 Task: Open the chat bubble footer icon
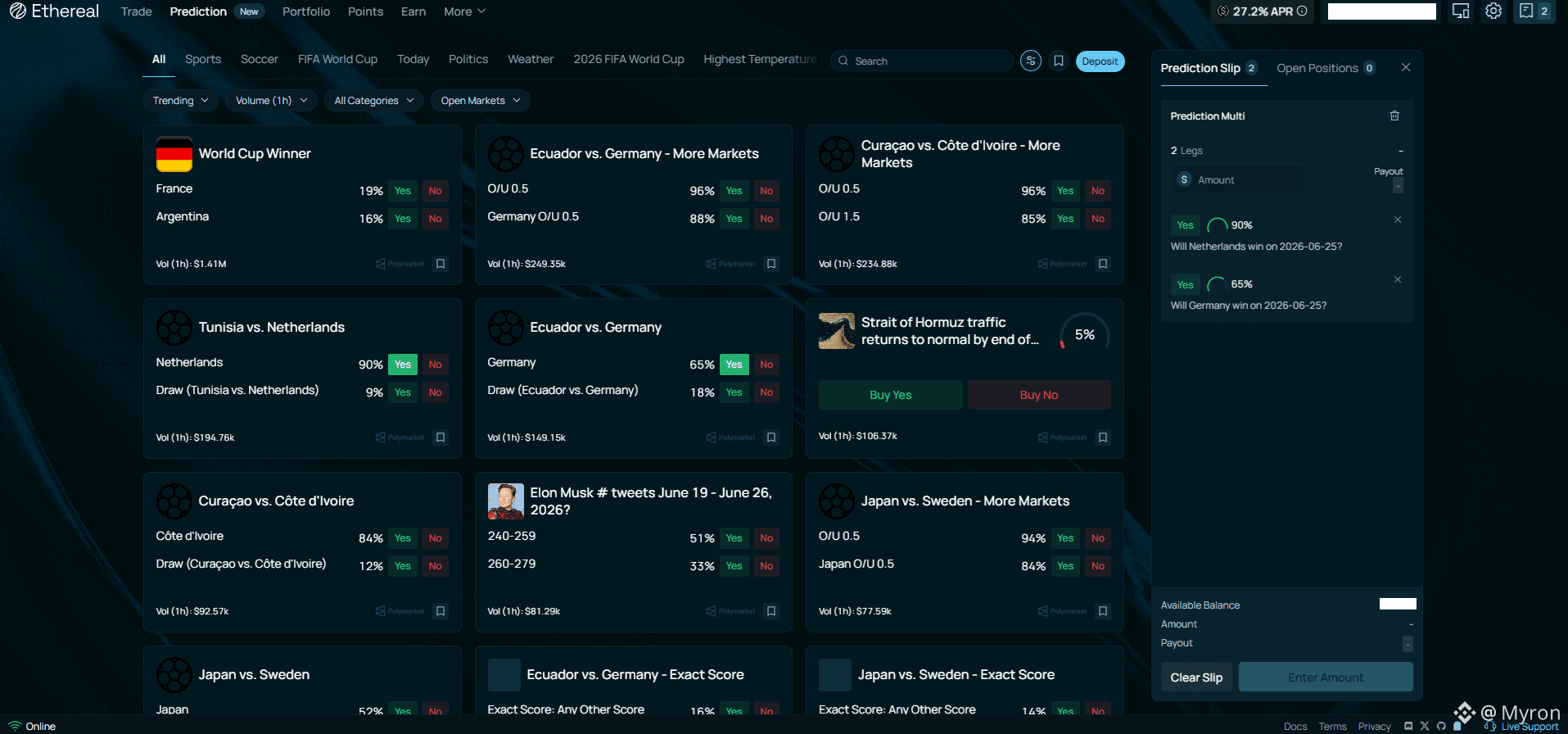1408,726
